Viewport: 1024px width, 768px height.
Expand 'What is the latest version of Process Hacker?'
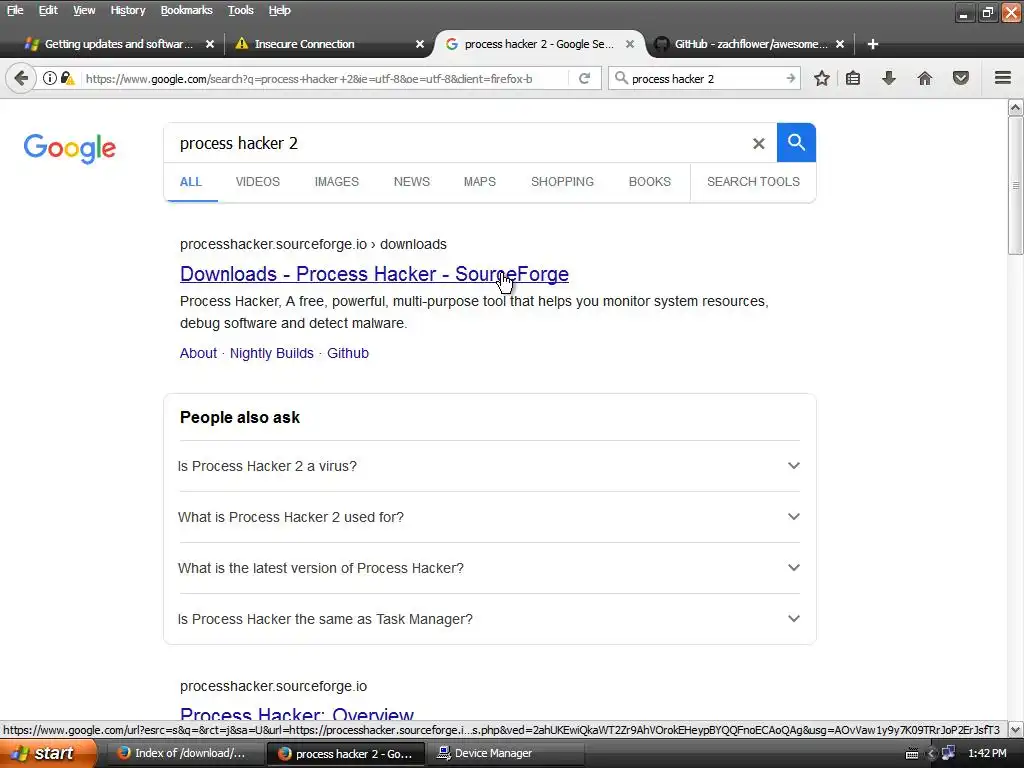488,568
